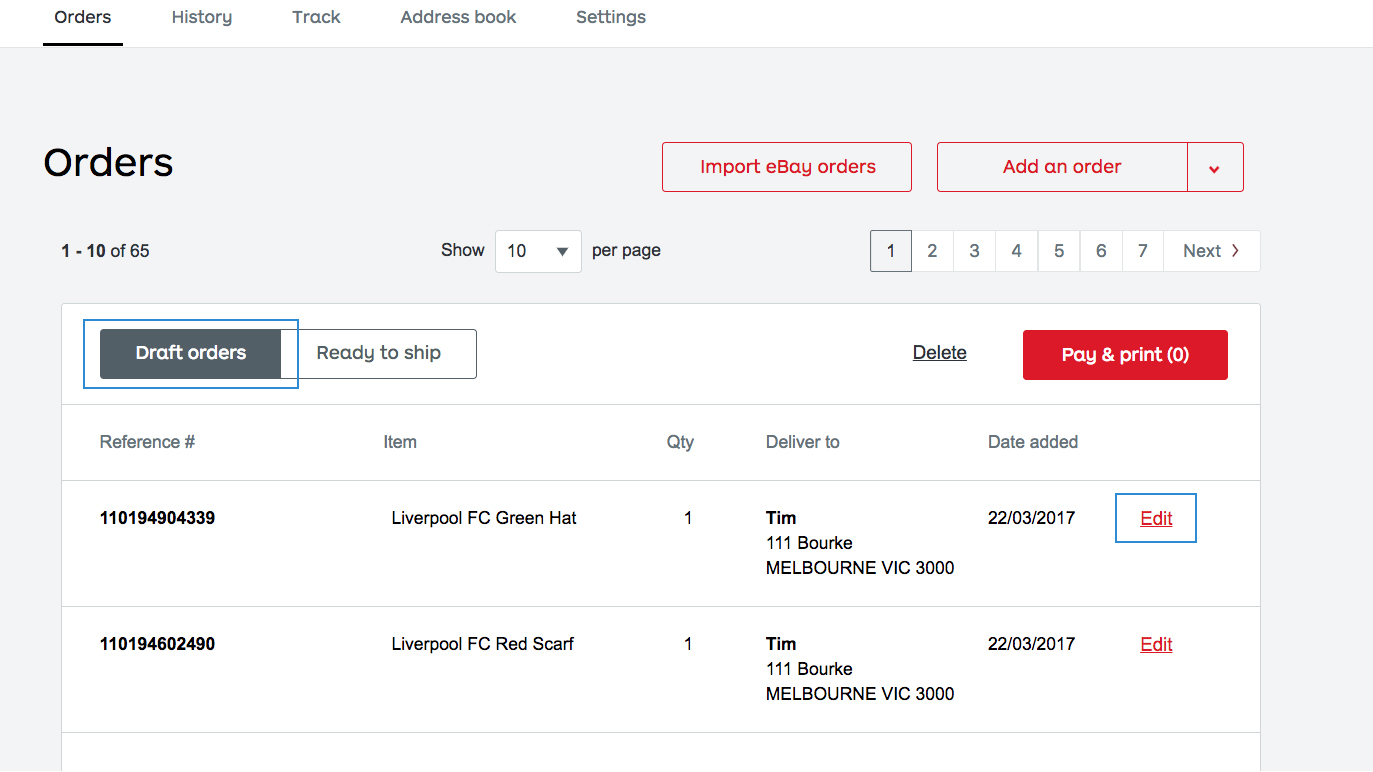This screenshot has height=772, width=1373.
Task: Edit the Liverpool FC Red Scarf order
Action: click(x=1155, y=644)
